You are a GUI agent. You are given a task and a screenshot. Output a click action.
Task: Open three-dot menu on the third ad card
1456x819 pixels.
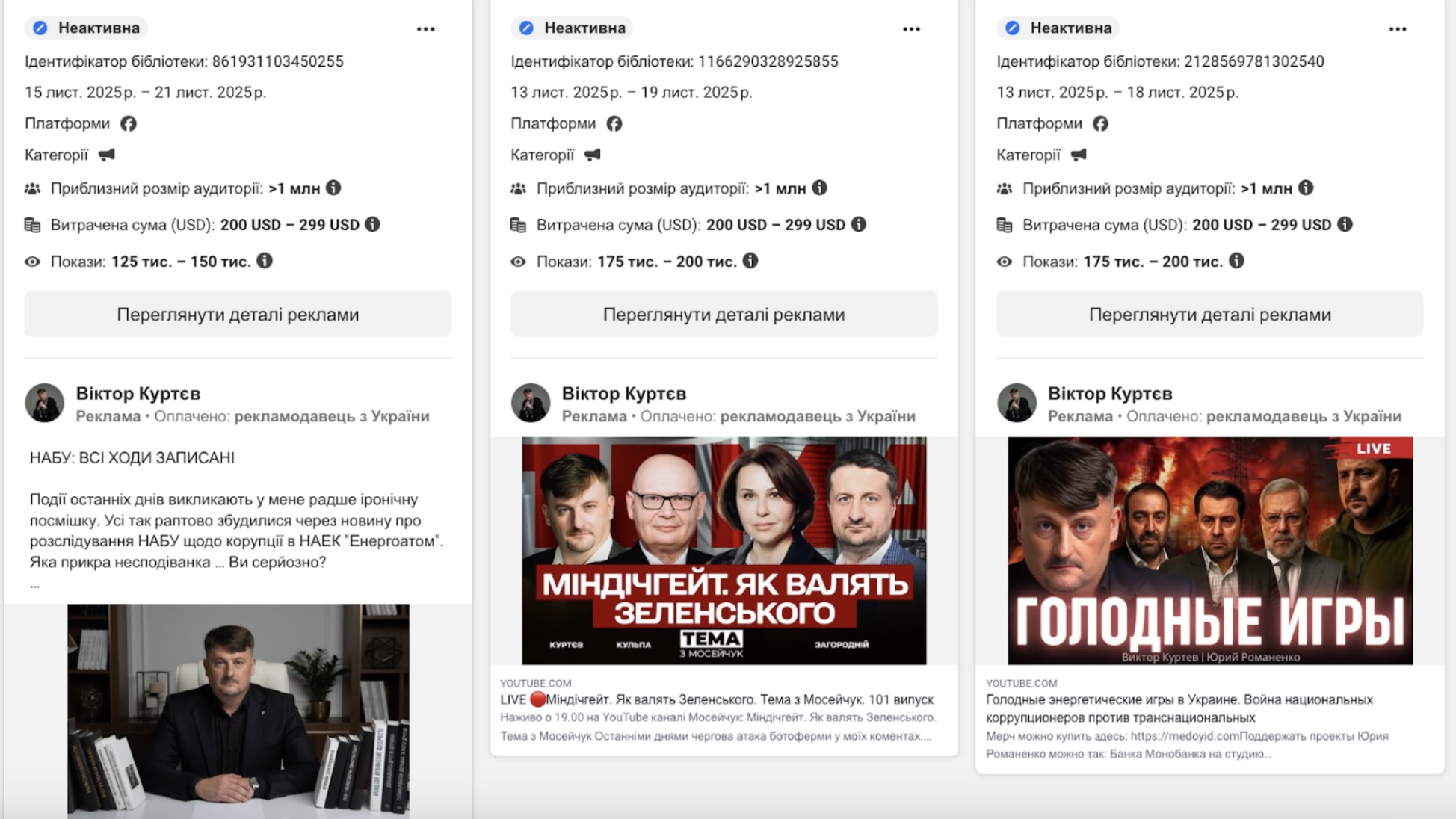1397,29
